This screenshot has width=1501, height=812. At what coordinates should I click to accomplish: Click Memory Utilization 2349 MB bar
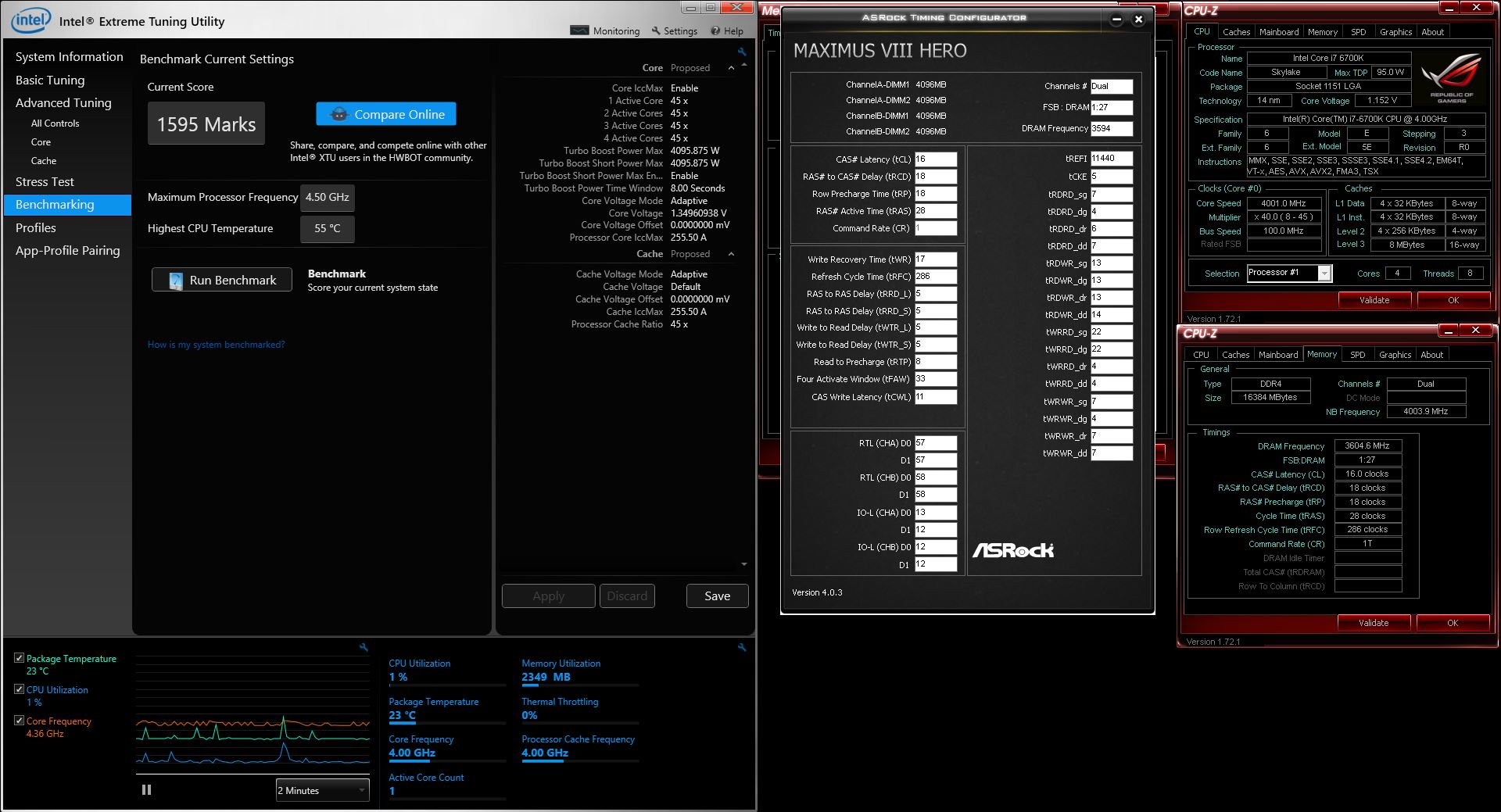tap(580, 685)
